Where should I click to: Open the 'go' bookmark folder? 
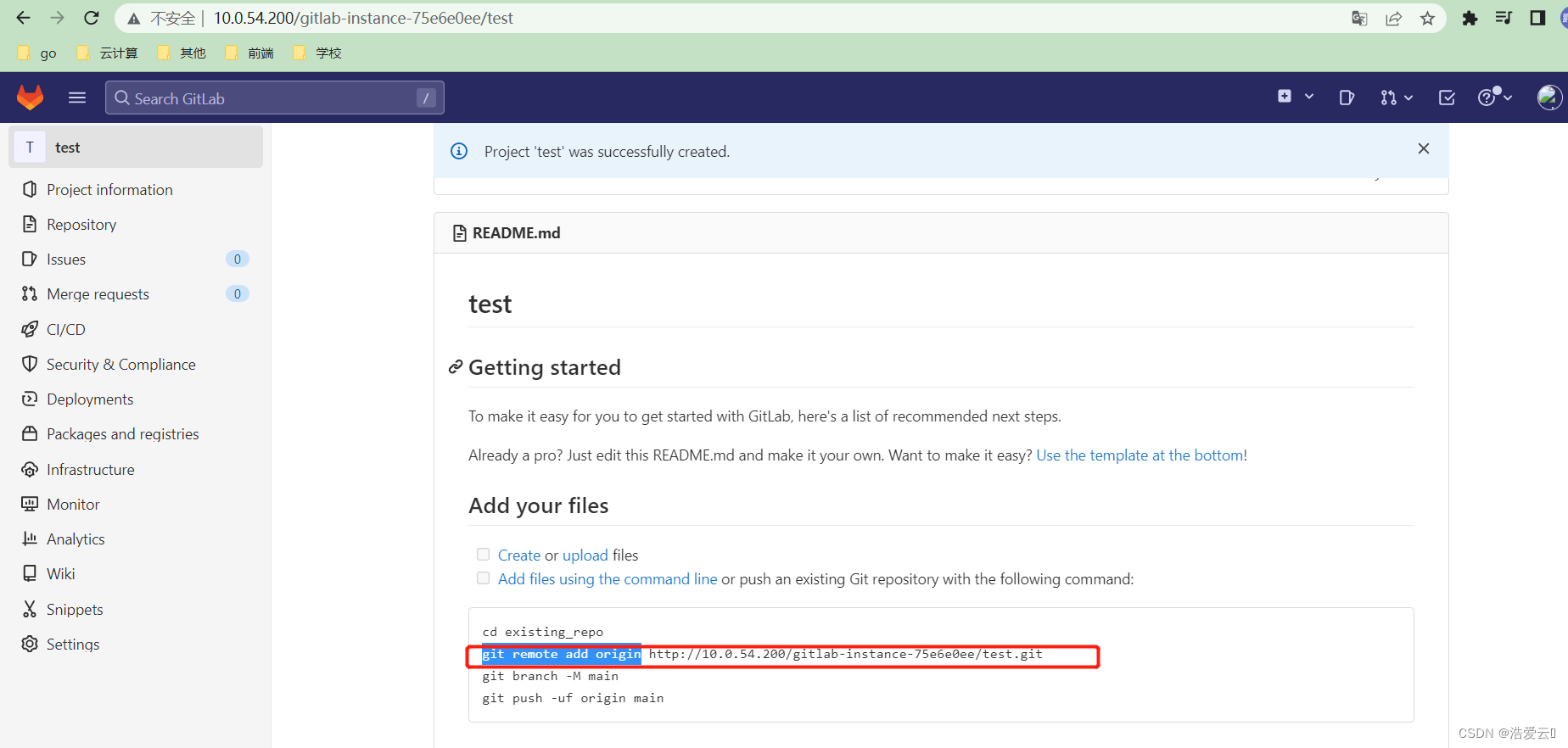click(x=37, y=53)
